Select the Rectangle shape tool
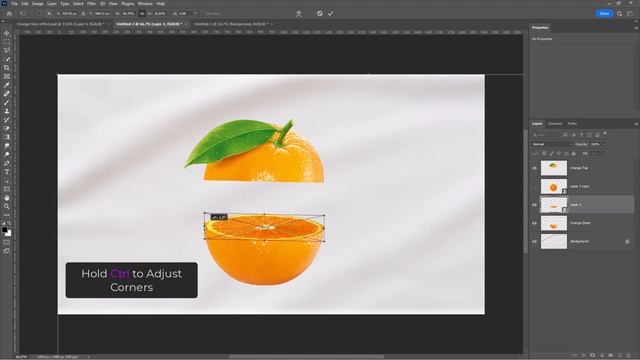 pyautogui.click(x=7, y=189)
